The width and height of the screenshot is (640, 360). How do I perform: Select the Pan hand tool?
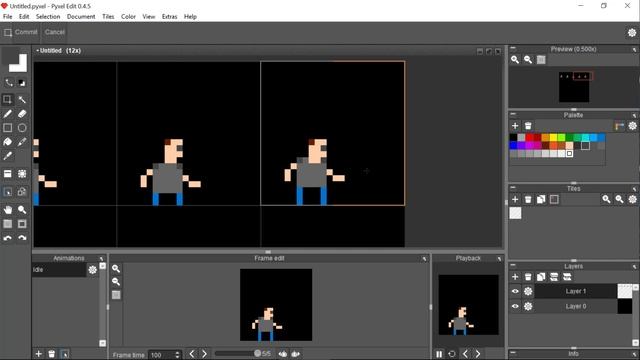(7, 210)
